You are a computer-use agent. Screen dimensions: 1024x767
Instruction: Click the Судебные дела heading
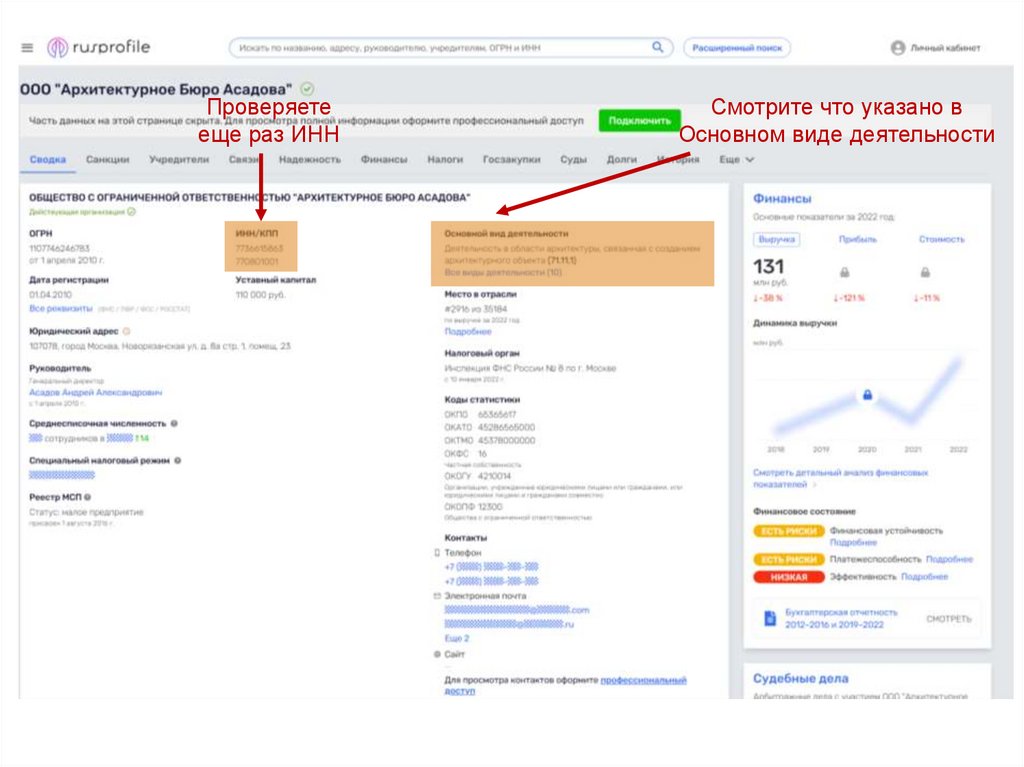coord(800,678)
